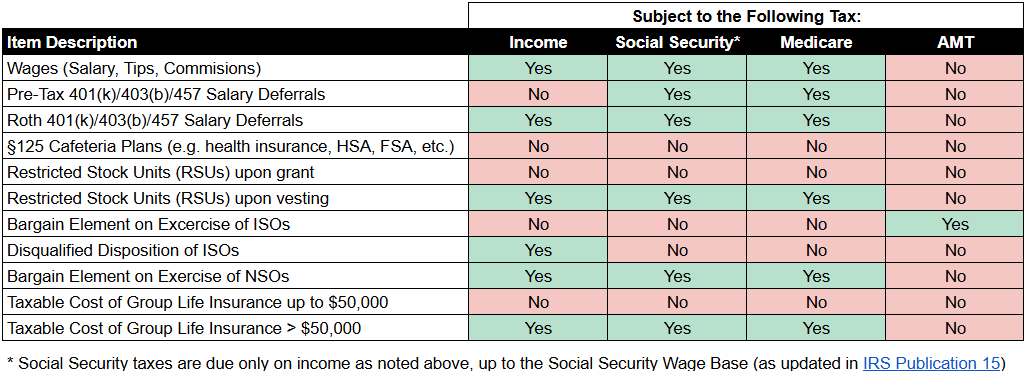Select the Social Security column header
This screenshot has width=1026, height=372.
[x=677, y=42]
